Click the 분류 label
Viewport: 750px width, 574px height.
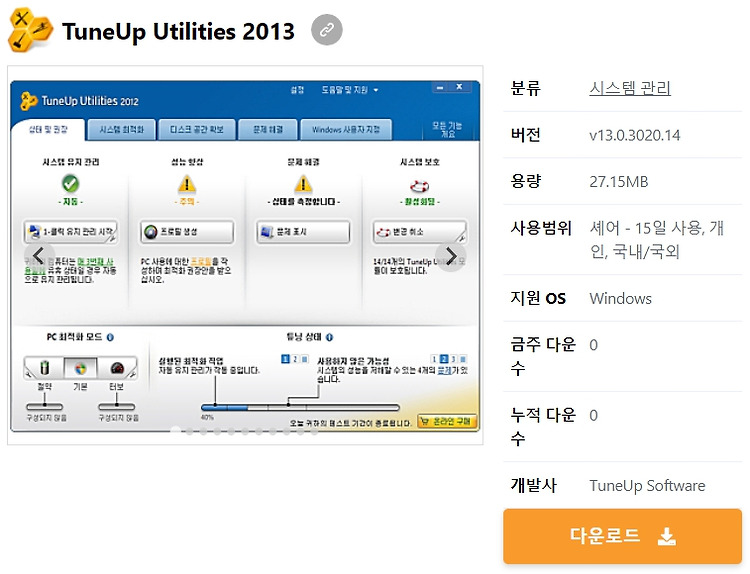click(525, 88)
